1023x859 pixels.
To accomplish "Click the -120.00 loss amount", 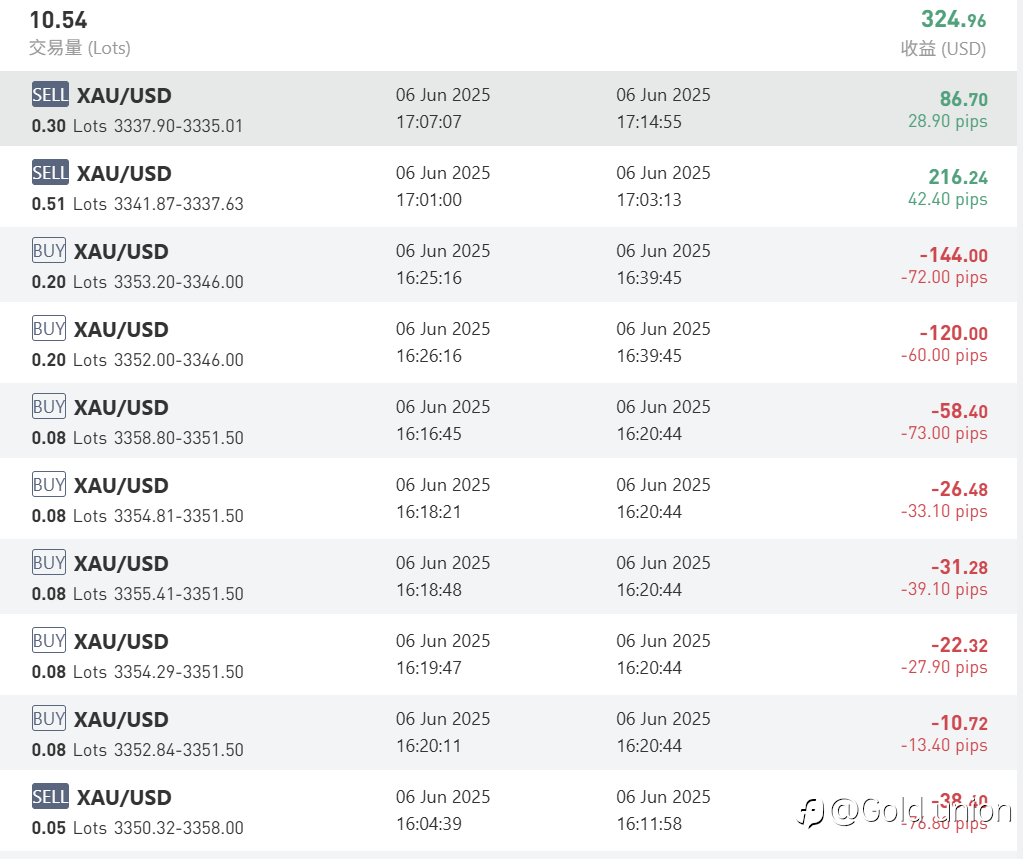I will (x=953, y=333).
